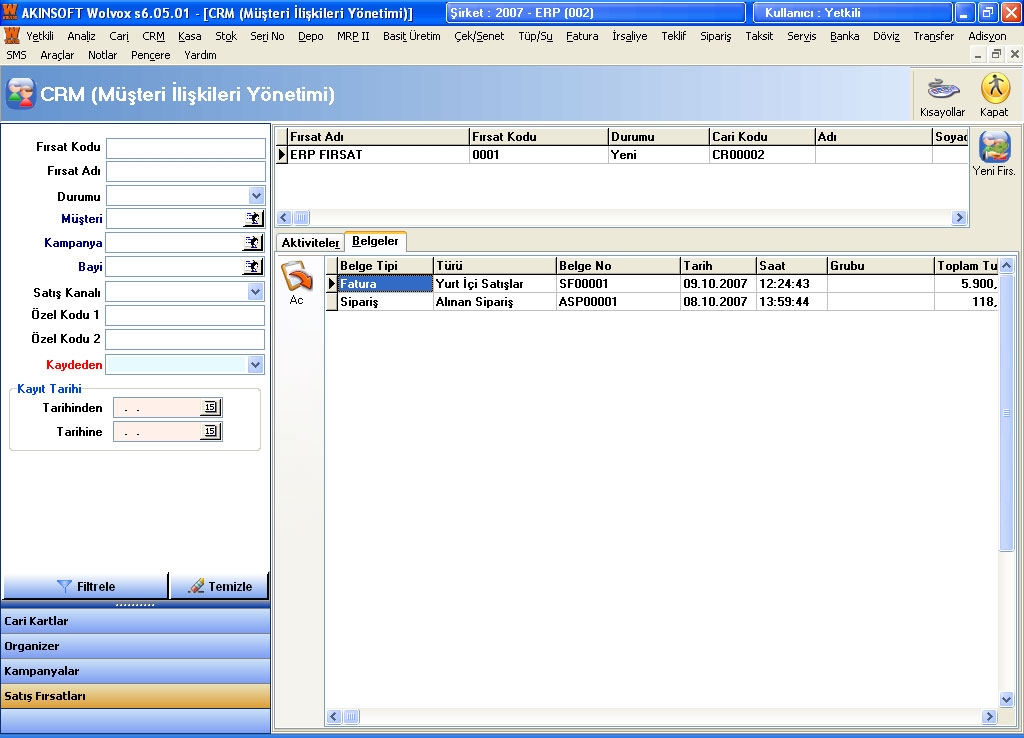Select the Fatura document row
Screen dimensions: 1024x738
point(662,283)
